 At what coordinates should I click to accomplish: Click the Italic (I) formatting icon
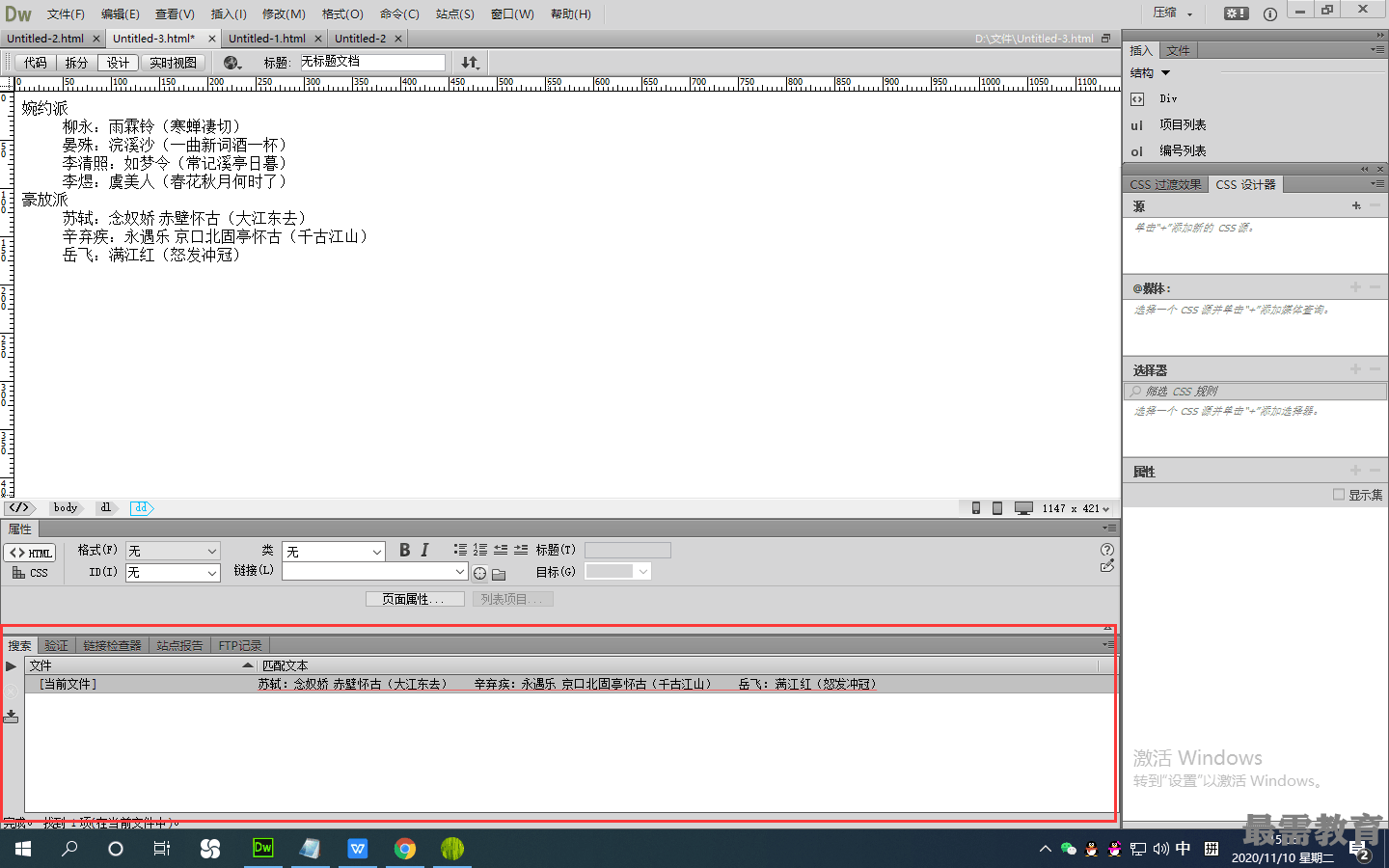424,550
